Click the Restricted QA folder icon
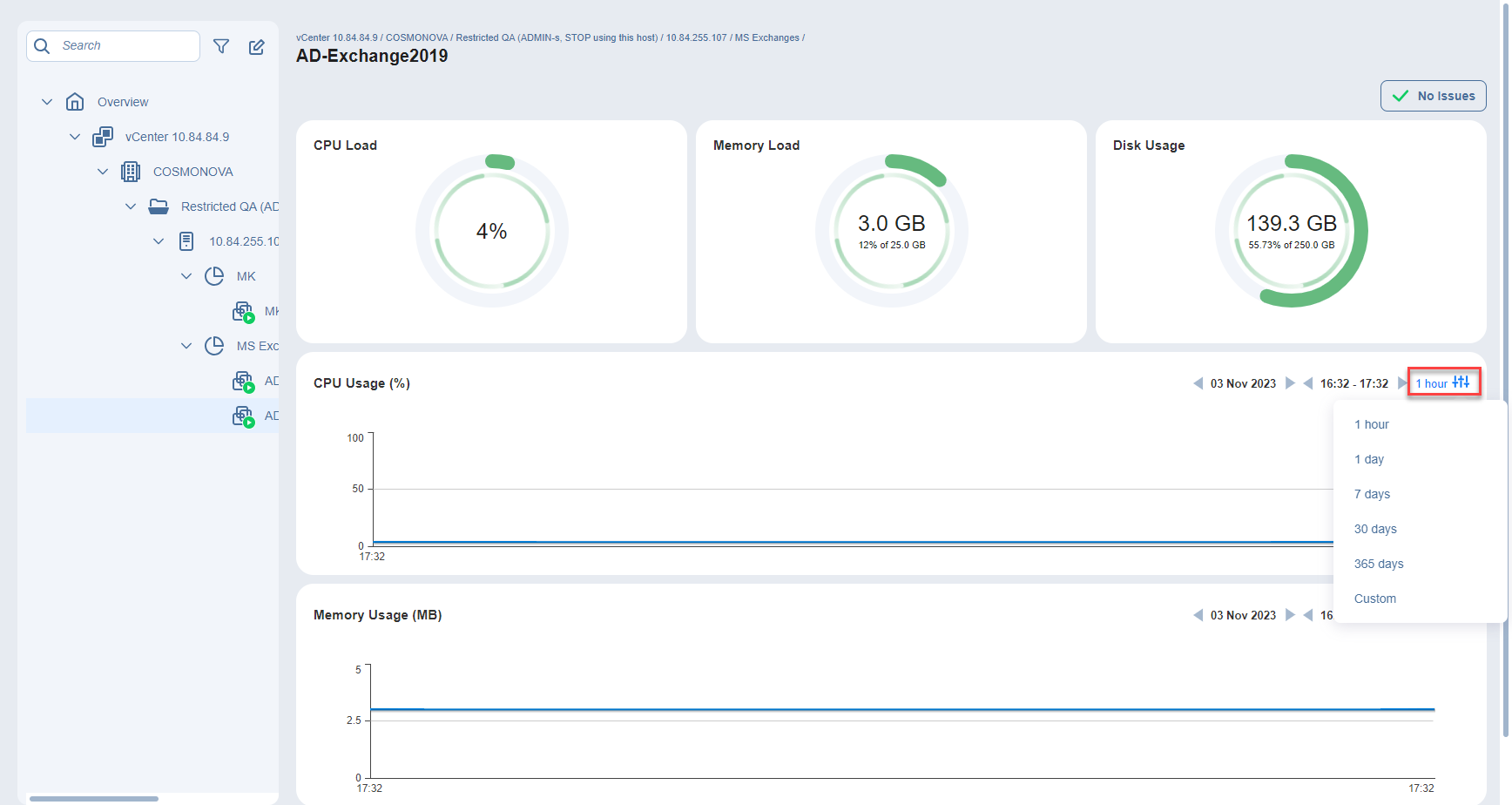1512x805 pixels. 159,206
